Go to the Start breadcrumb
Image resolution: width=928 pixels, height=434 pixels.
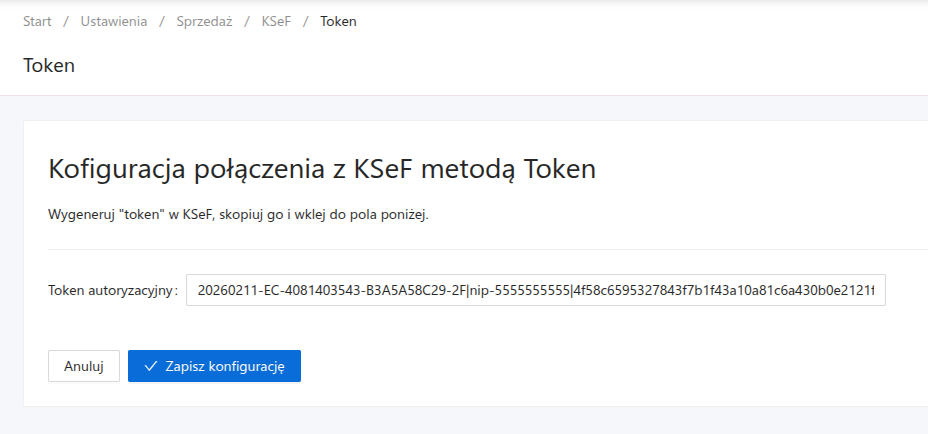37,21
